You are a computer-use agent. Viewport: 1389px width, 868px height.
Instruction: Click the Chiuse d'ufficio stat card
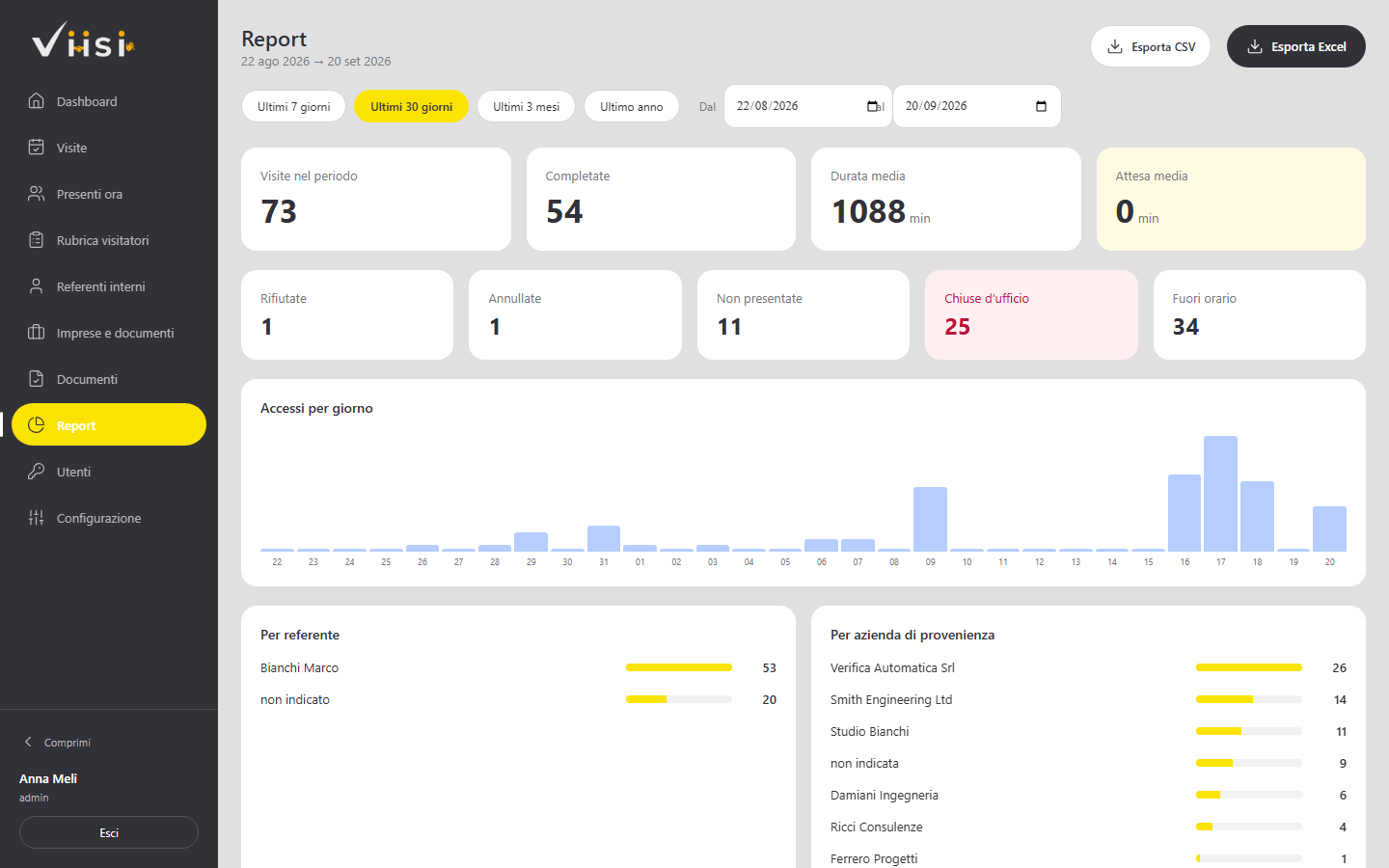(1031, 314)
